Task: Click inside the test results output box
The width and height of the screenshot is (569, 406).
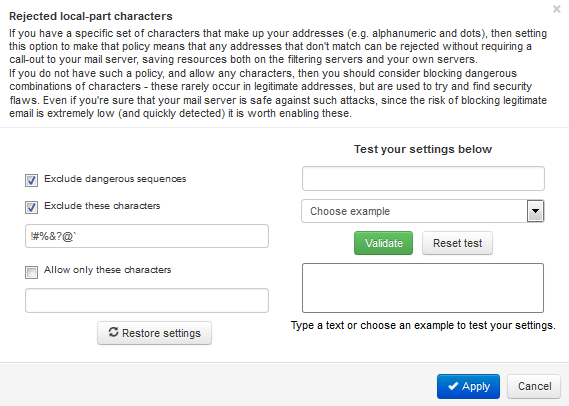Action: [423, 288]
